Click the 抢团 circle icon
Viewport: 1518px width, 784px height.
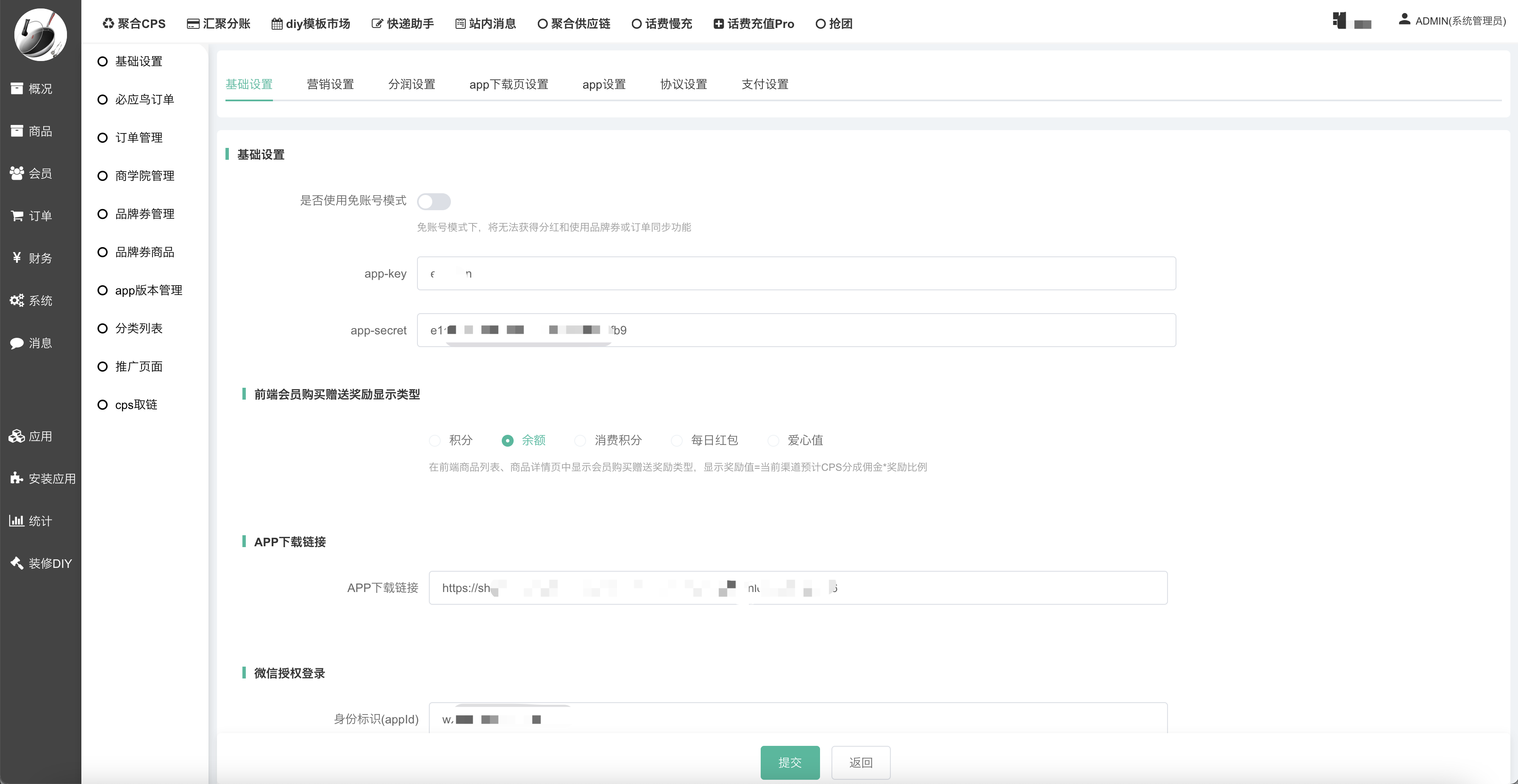click(x=820, y=24)
